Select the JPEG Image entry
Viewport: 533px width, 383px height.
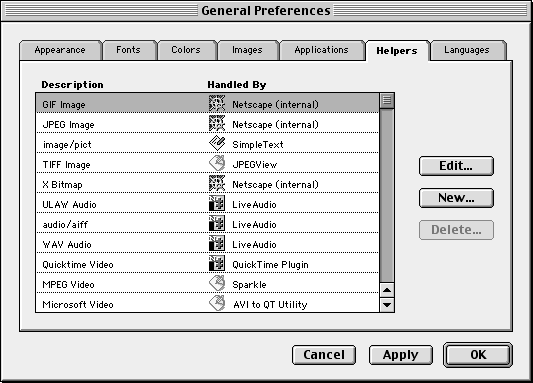click(x=207, y=123)
